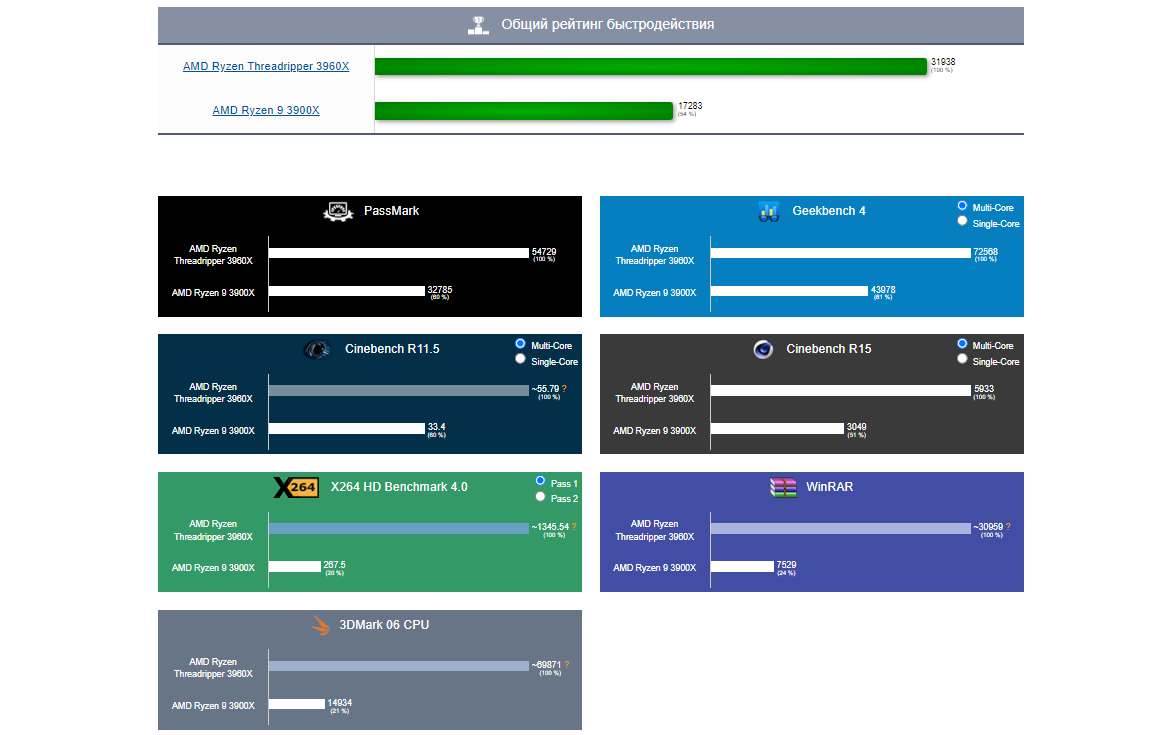Viewport: 1175px width, 735px height.
Task: Click the overall rating bar for Ryzen 9 3900X
Action: [x=524, y=111]
